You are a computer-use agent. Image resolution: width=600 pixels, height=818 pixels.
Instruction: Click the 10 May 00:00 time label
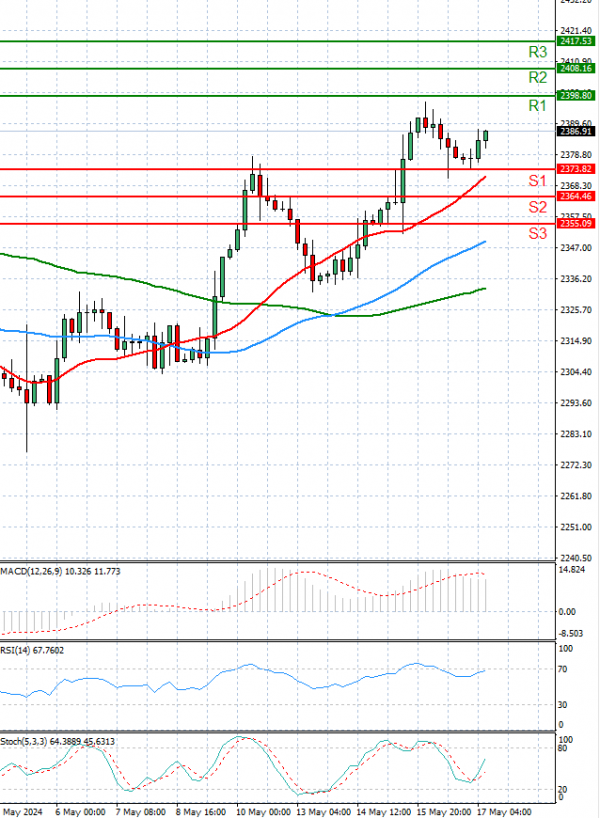[x=264, y=812]
